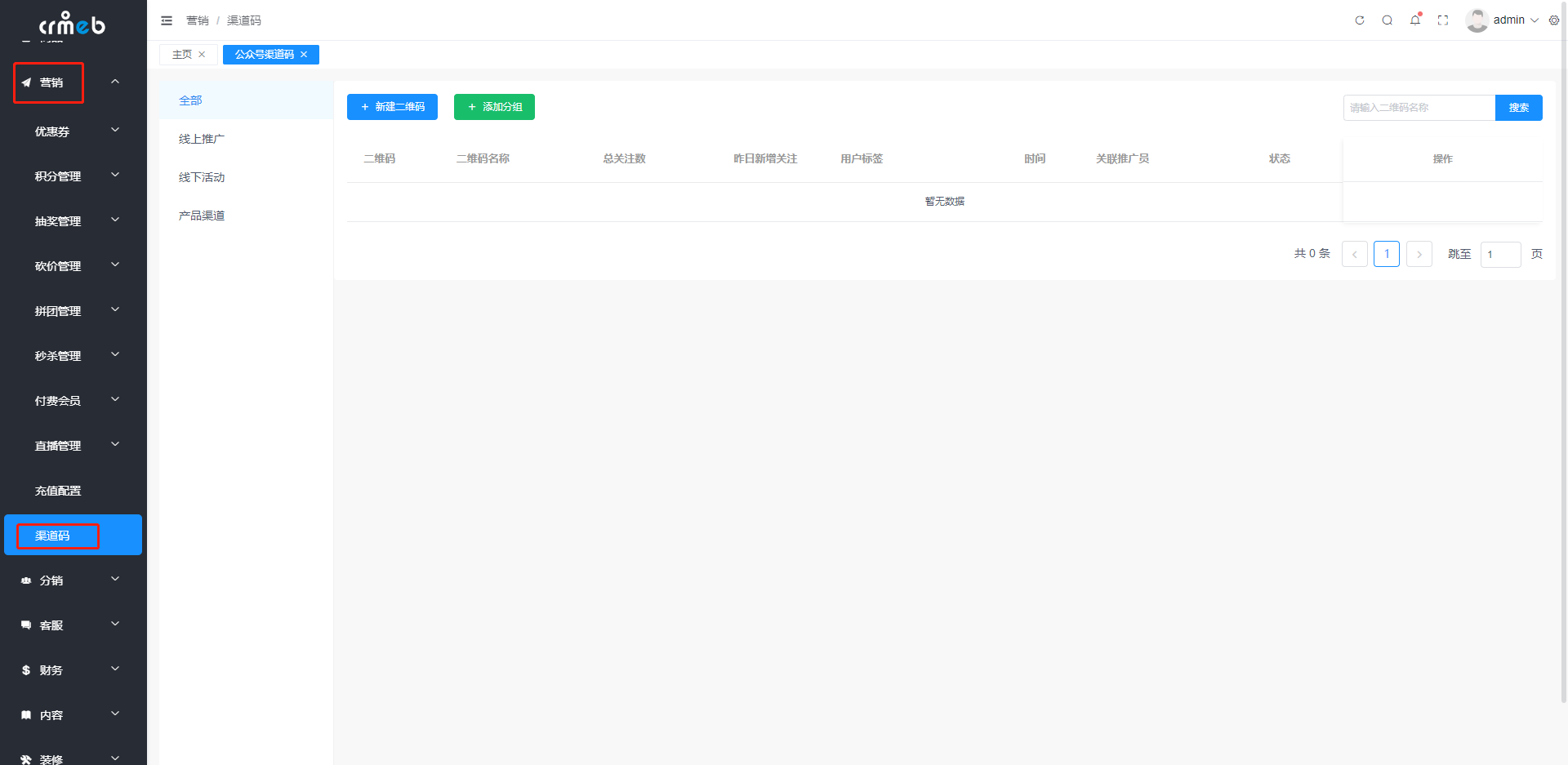
Task: Switch to the 主页 tab
Action: tap(182, 55)
